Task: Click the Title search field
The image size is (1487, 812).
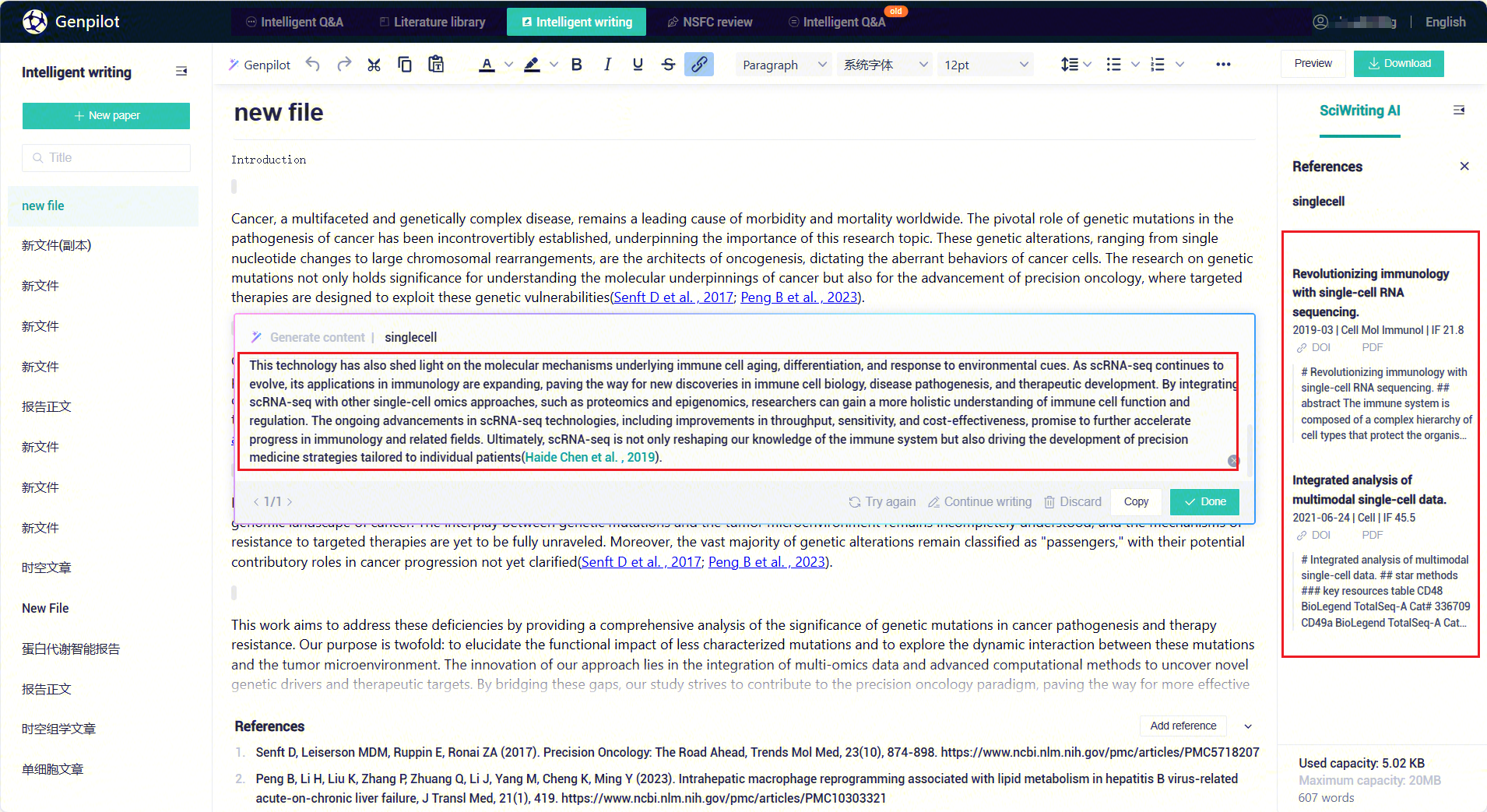Action: pos(106,158)
